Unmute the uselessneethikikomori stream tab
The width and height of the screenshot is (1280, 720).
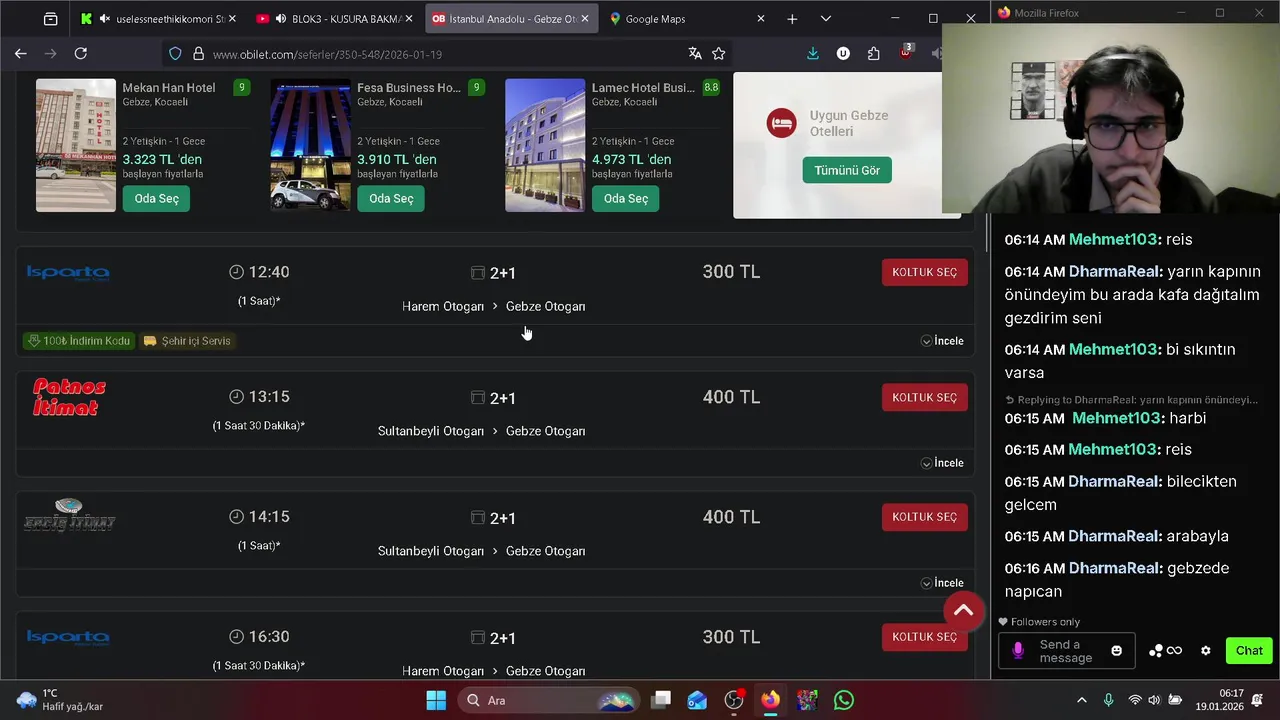click(x=104, y=19)
